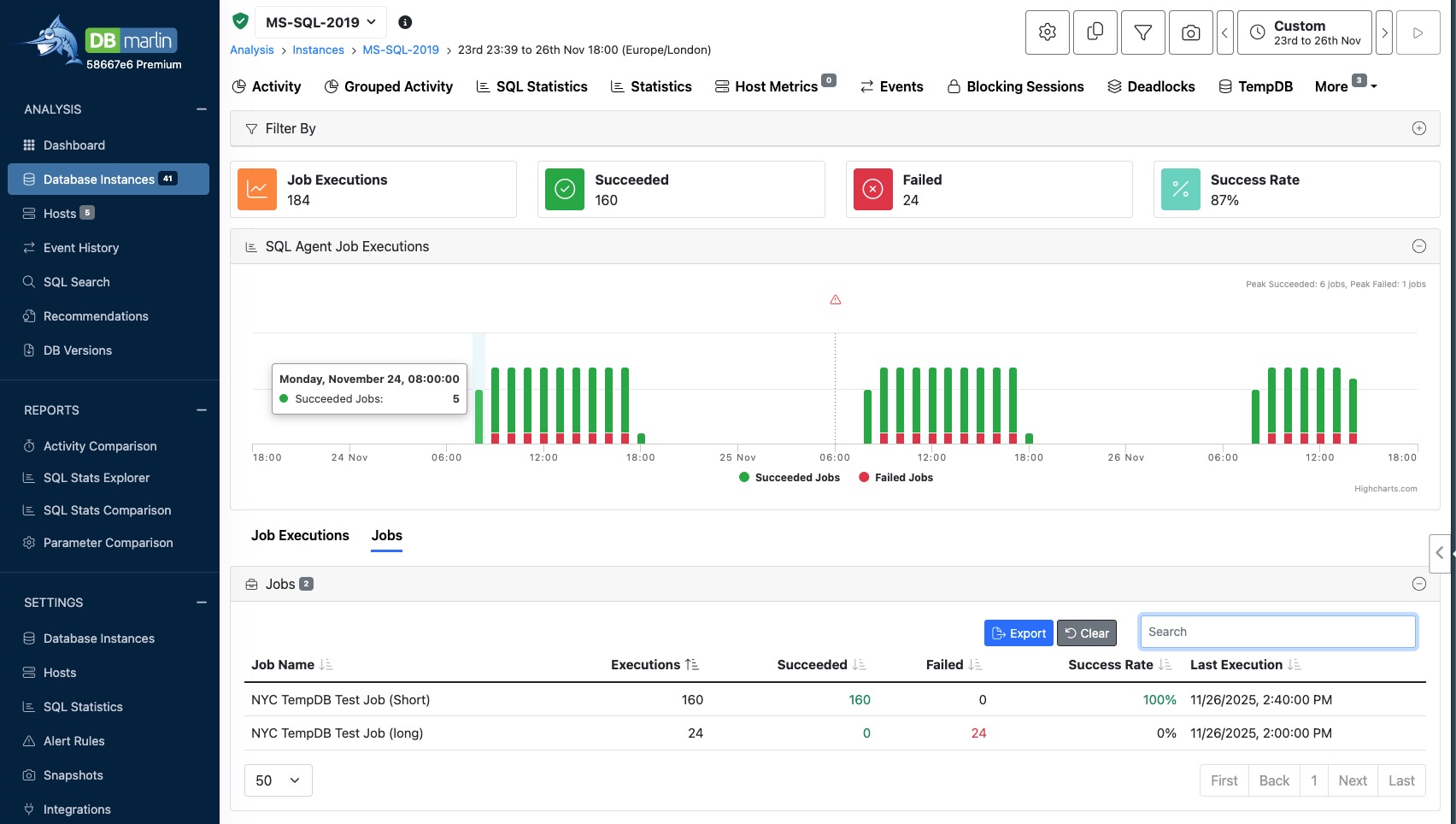This screenshot has height=824, width=1456.
Task: Switch to the Blocking Sessions tab
Action: pyautogui.click(x=1015, y=86)
